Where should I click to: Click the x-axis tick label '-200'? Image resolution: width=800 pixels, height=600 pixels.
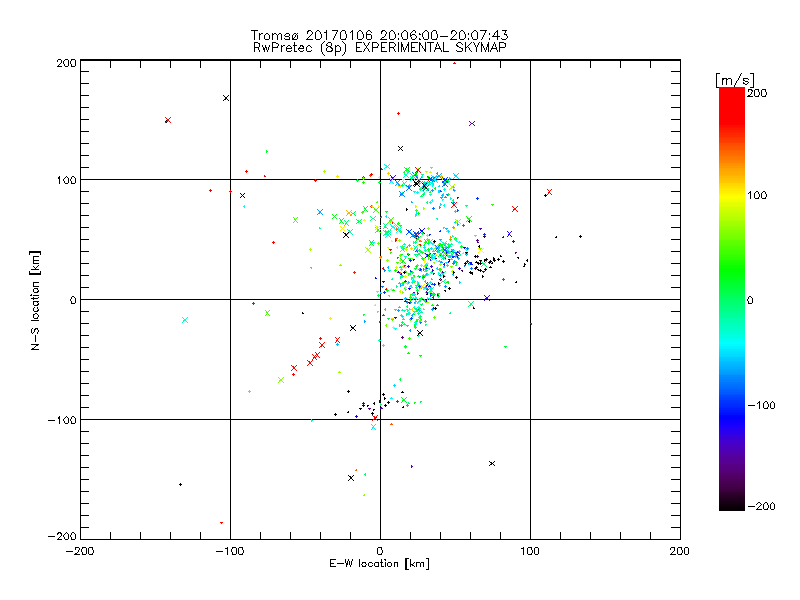[x=80, y=551]
